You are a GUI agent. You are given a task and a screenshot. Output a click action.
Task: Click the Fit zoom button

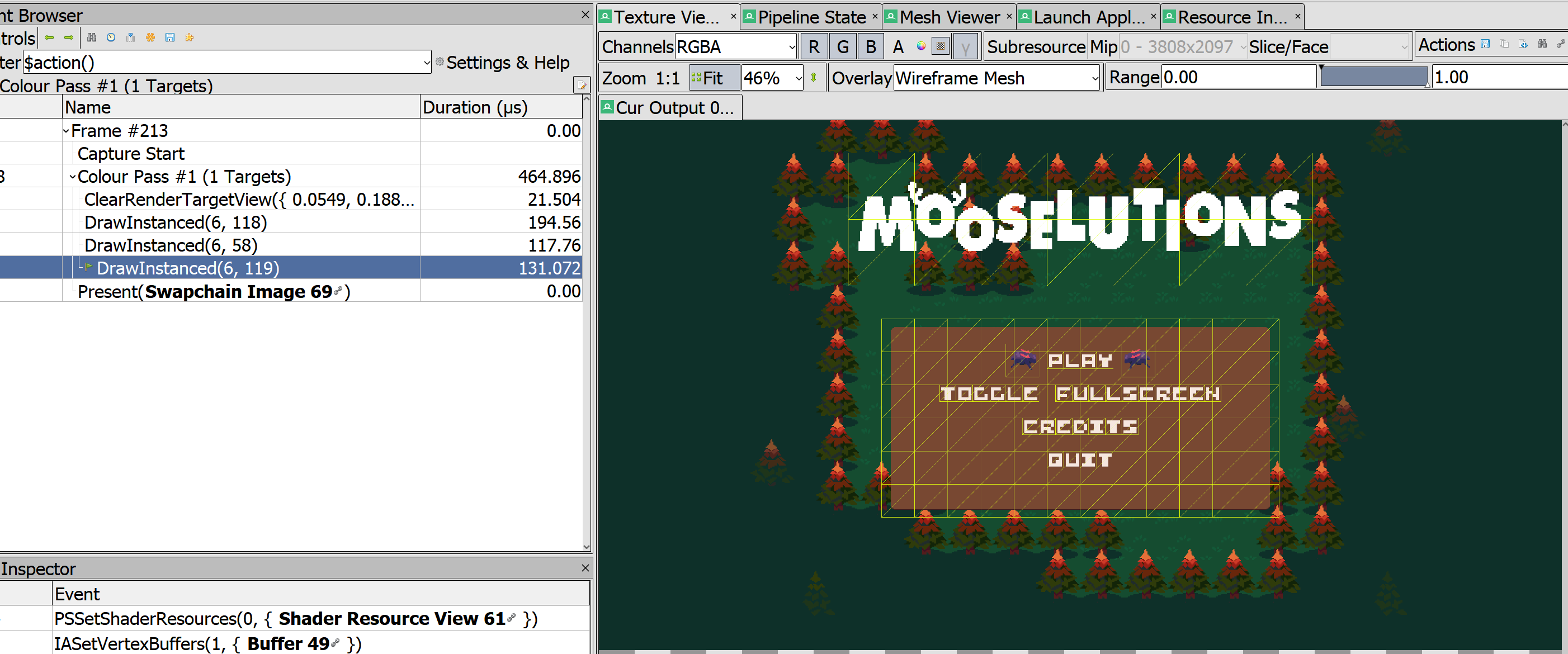[714, 78]
